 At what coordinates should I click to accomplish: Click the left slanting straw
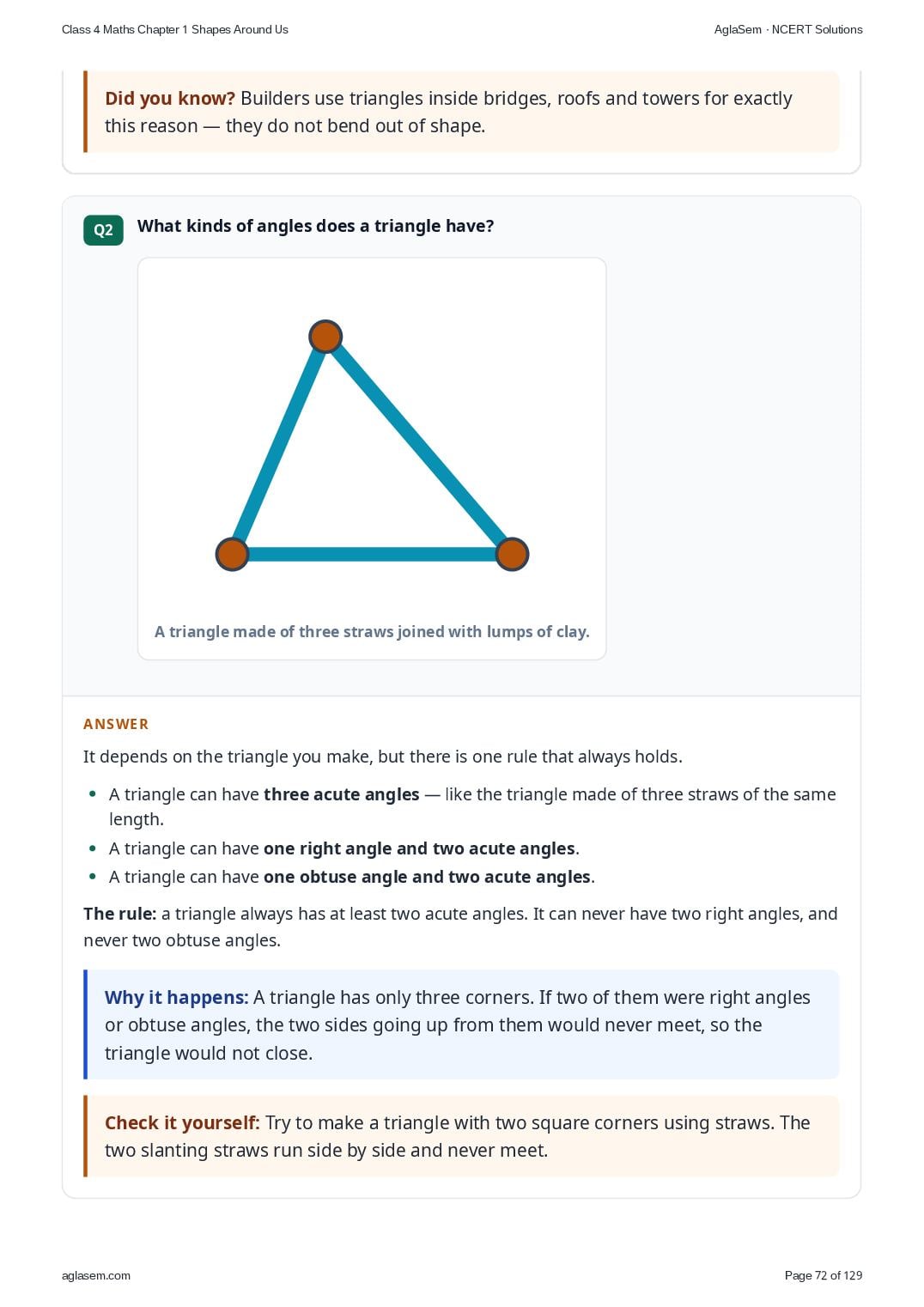tap(278, 445)
